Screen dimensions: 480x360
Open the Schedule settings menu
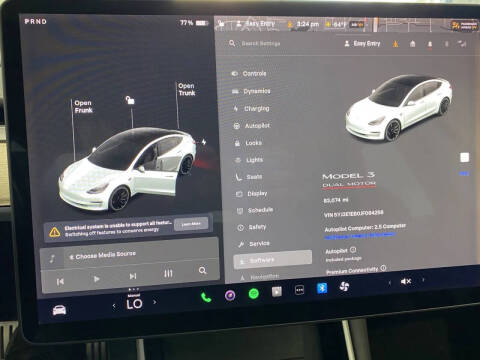pos(255,210)
